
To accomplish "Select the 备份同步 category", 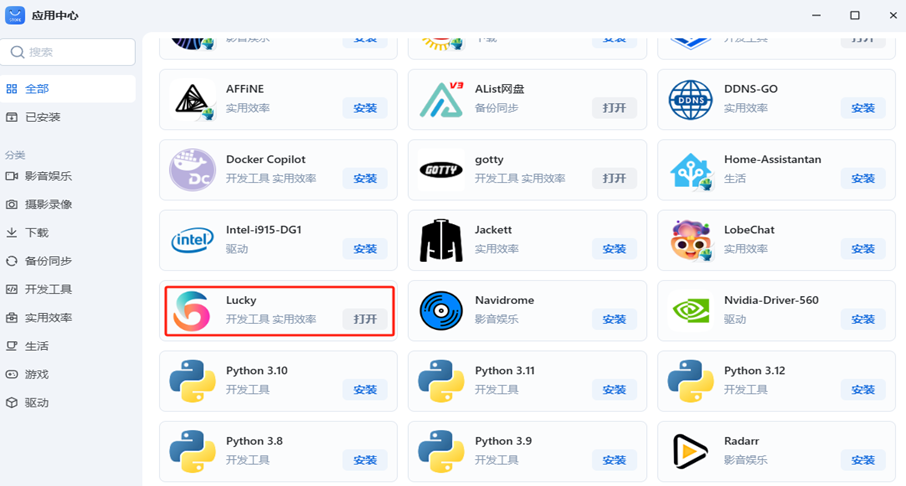I will [x=68, y=261].
